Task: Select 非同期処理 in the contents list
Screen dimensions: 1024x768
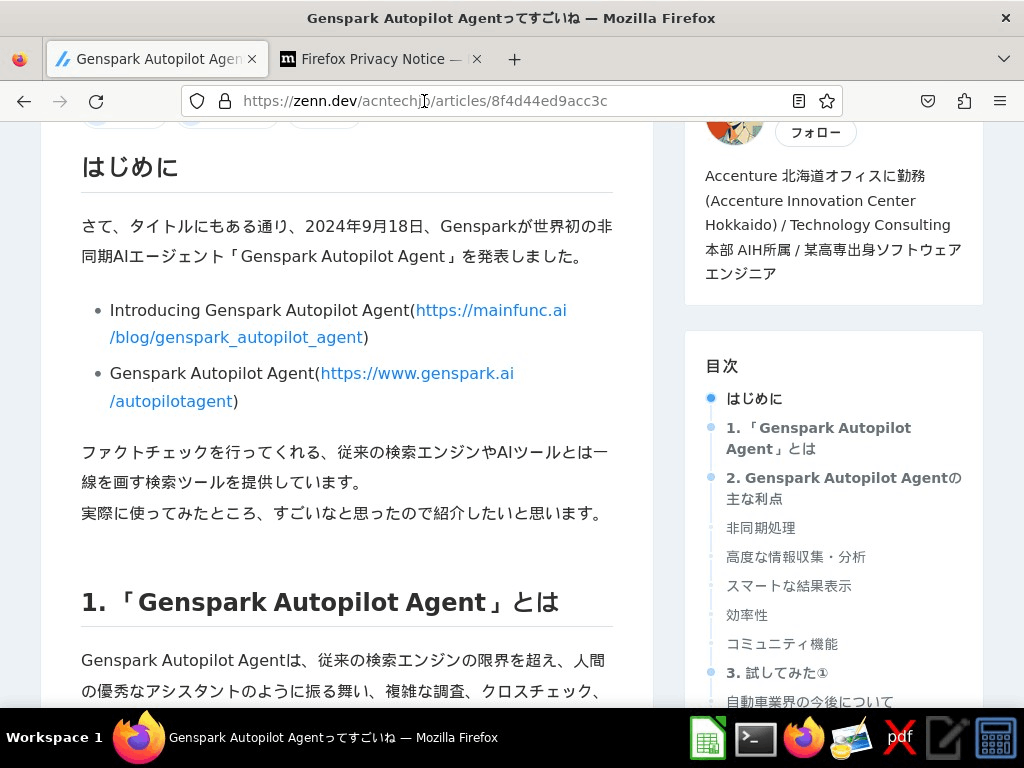Action: coord(760,528)
